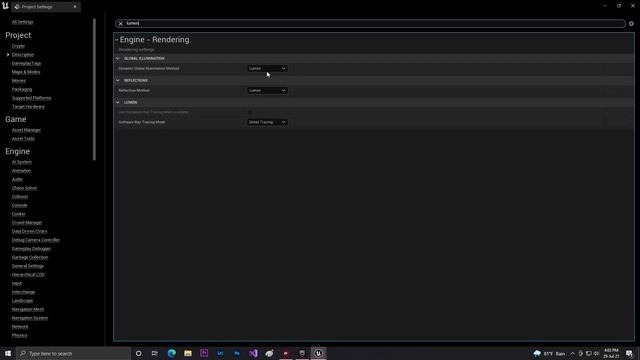Image resolution: width=640 pixels, height=360 pixels.
Task: Open the Windows Start menu
Action: [8, 353]
